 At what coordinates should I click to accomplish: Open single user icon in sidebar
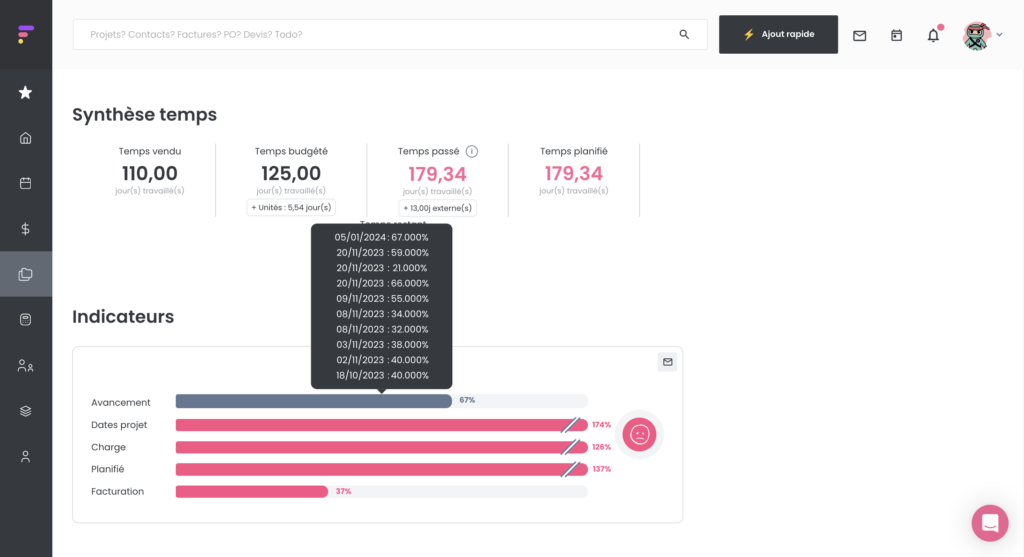[x=25, y=456]
